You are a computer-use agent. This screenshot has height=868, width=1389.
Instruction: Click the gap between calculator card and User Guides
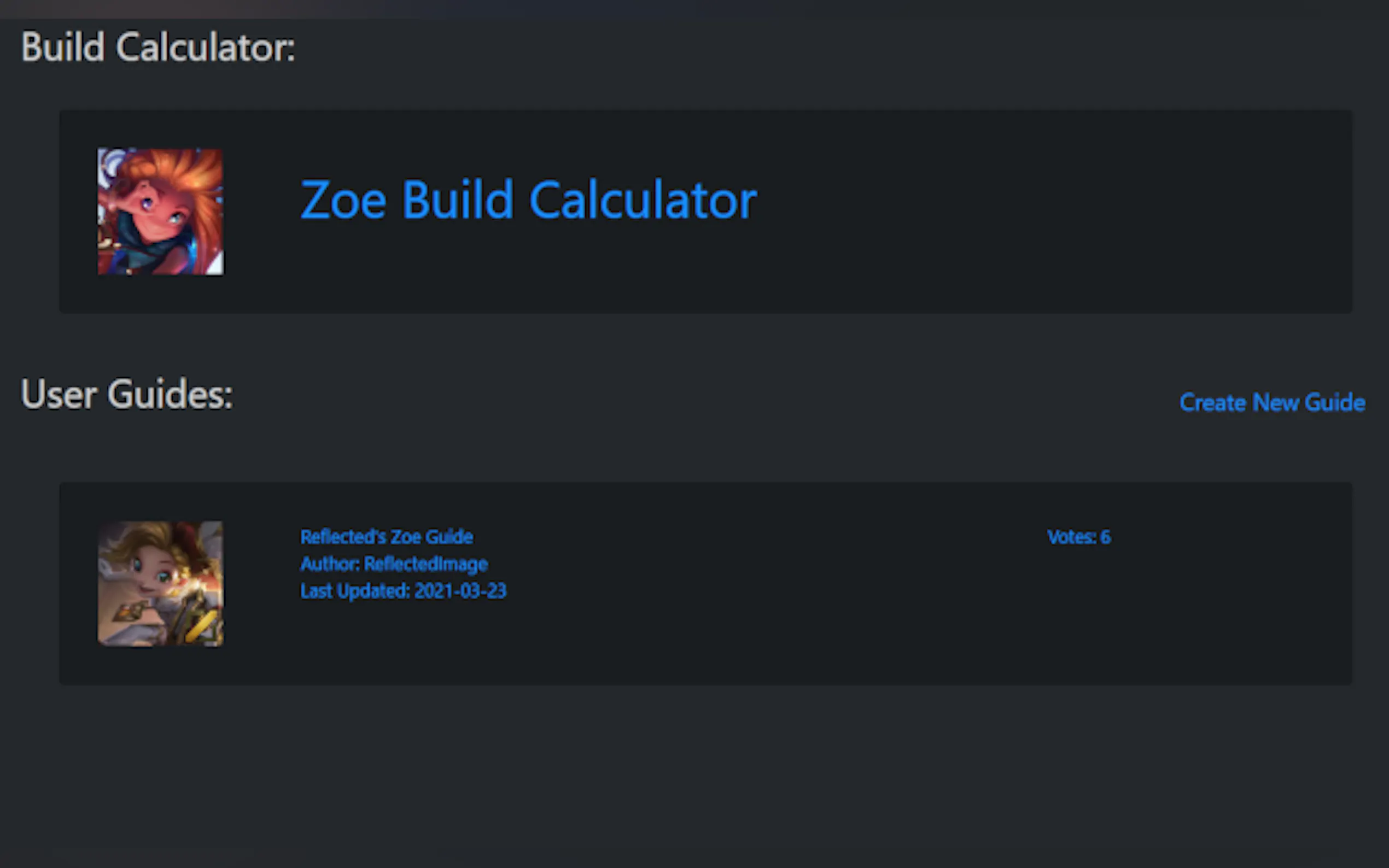pos(689,342)
